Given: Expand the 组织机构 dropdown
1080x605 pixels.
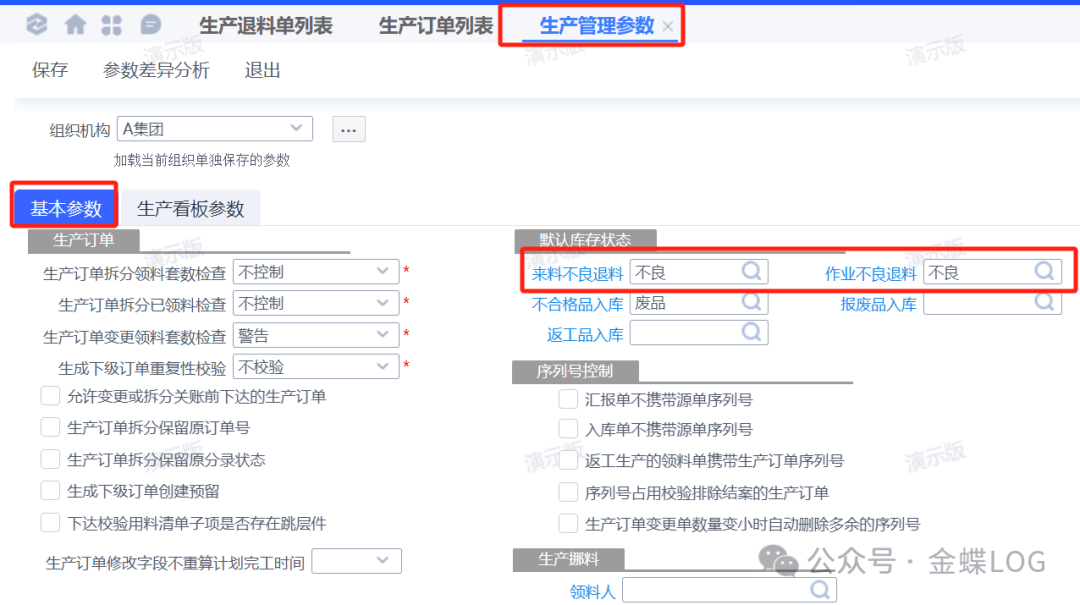Looking at the screenshot, I should (296, 128).
